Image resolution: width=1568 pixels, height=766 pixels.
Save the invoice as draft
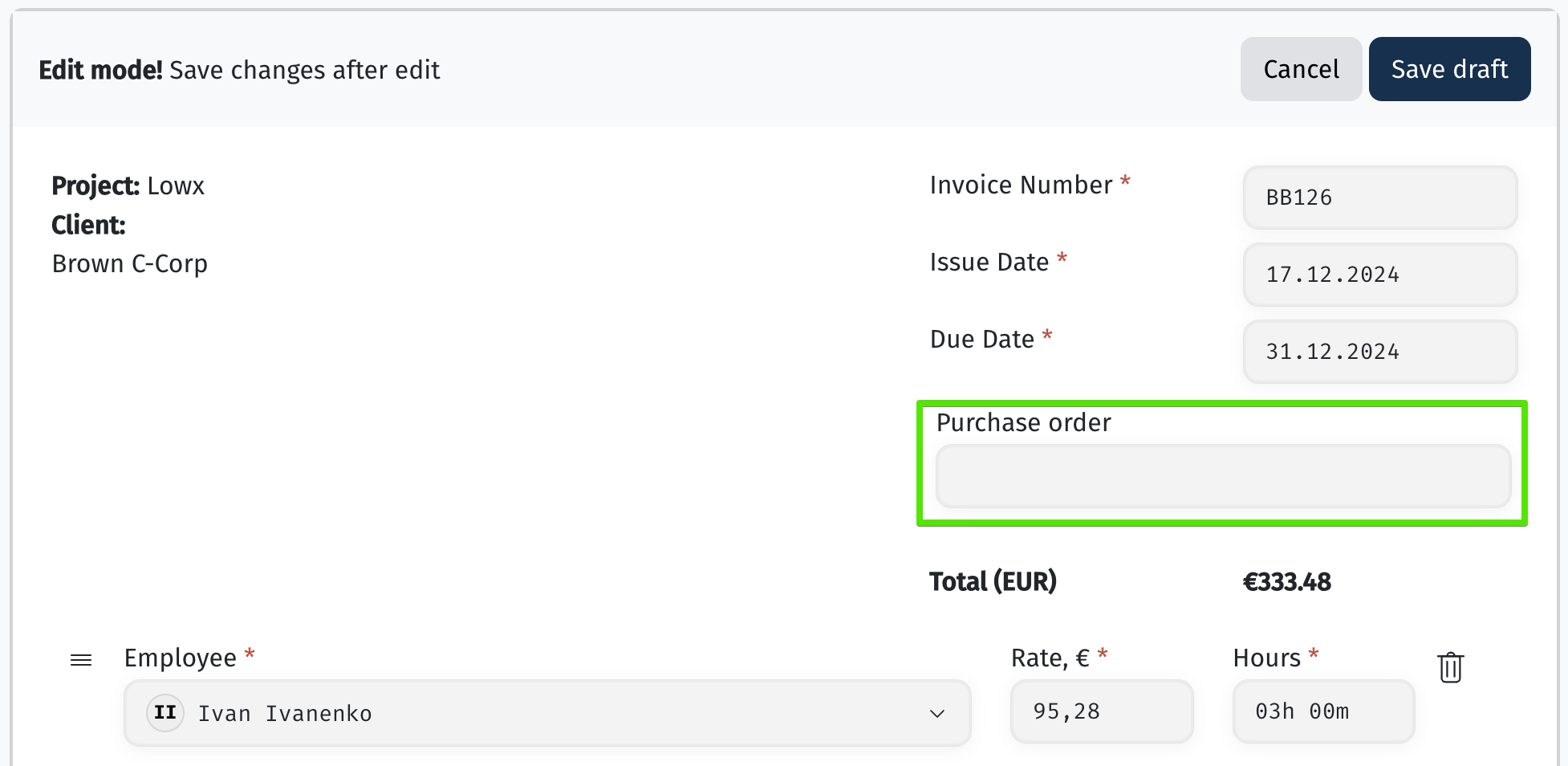coord(1449,69)
